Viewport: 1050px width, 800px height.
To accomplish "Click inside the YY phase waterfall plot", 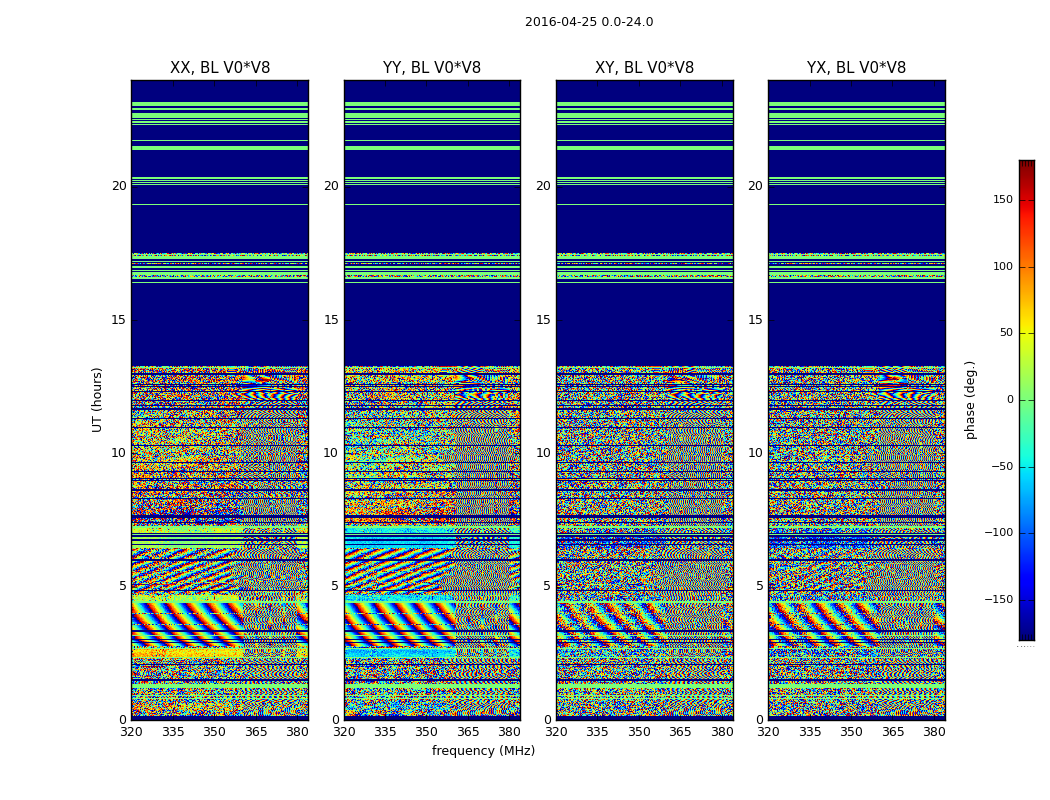I will point(432,400).
